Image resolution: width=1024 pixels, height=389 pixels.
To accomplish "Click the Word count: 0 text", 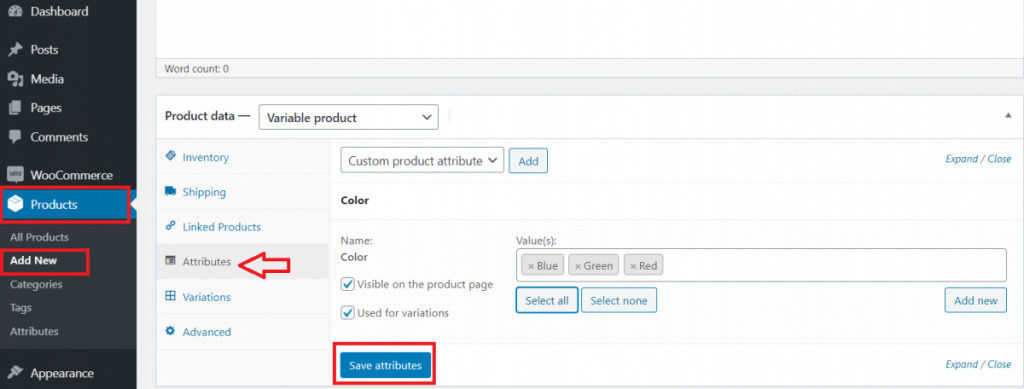I will (x=197, y=68).
